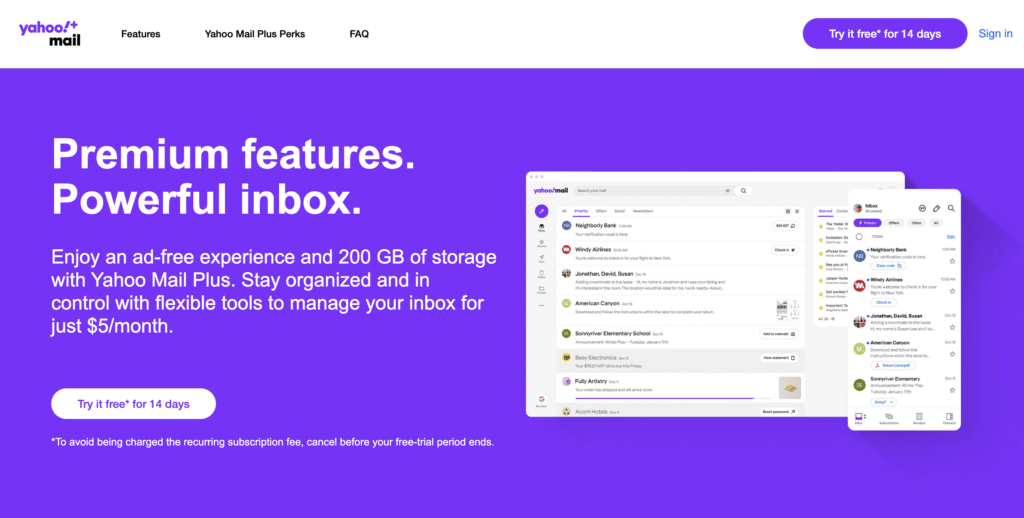This screenshot has width=1024, height=518.
Task: Select Subscriptions in the mobile bottom bar
Action: [889, 419]
